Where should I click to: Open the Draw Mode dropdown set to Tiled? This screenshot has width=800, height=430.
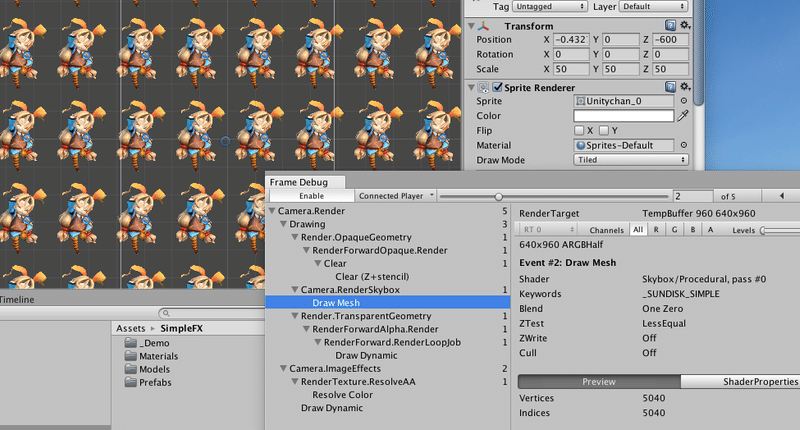[x=631, y=160]
